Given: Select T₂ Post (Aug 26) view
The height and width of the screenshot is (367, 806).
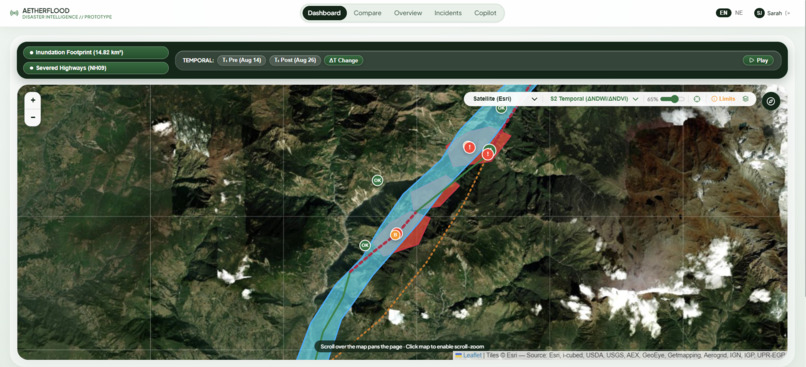Looking at the screenshot, I should (295, 60).
